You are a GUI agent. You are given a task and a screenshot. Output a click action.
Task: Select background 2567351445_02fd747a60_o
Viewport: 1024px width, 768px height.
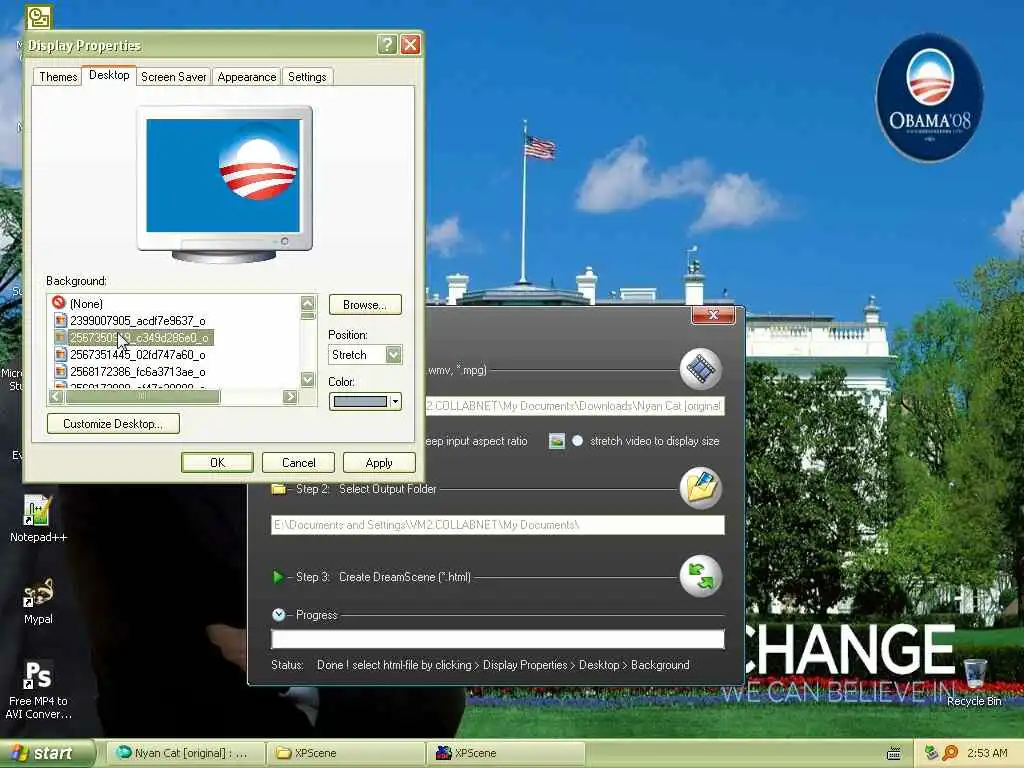[138, 355]
